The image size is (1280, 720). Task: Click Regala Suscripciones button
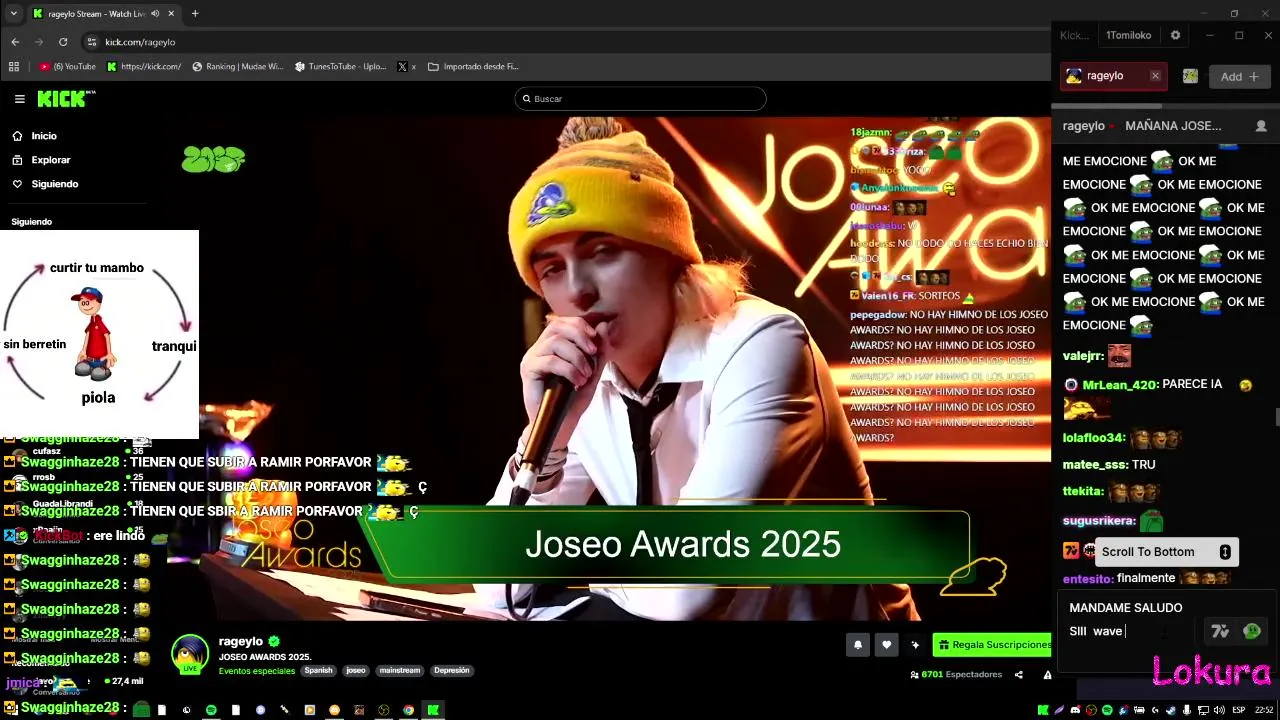coord(992,645)
